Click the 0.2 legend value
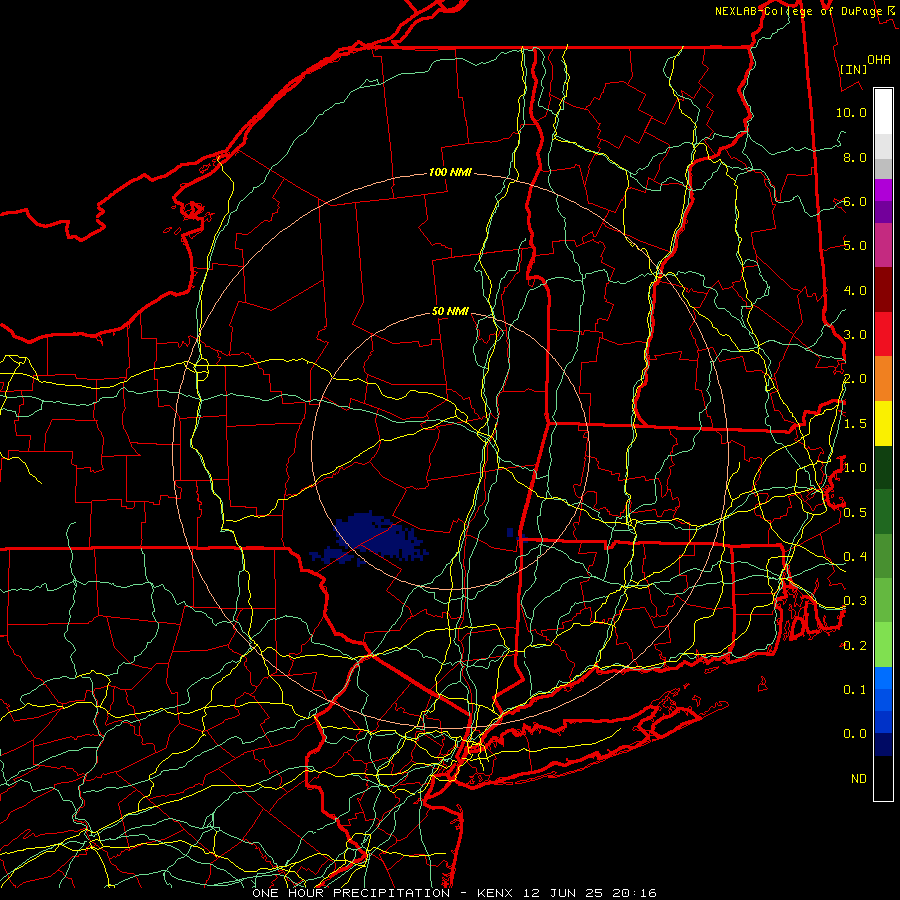900x900 pixels. click(x=855, y=646)
